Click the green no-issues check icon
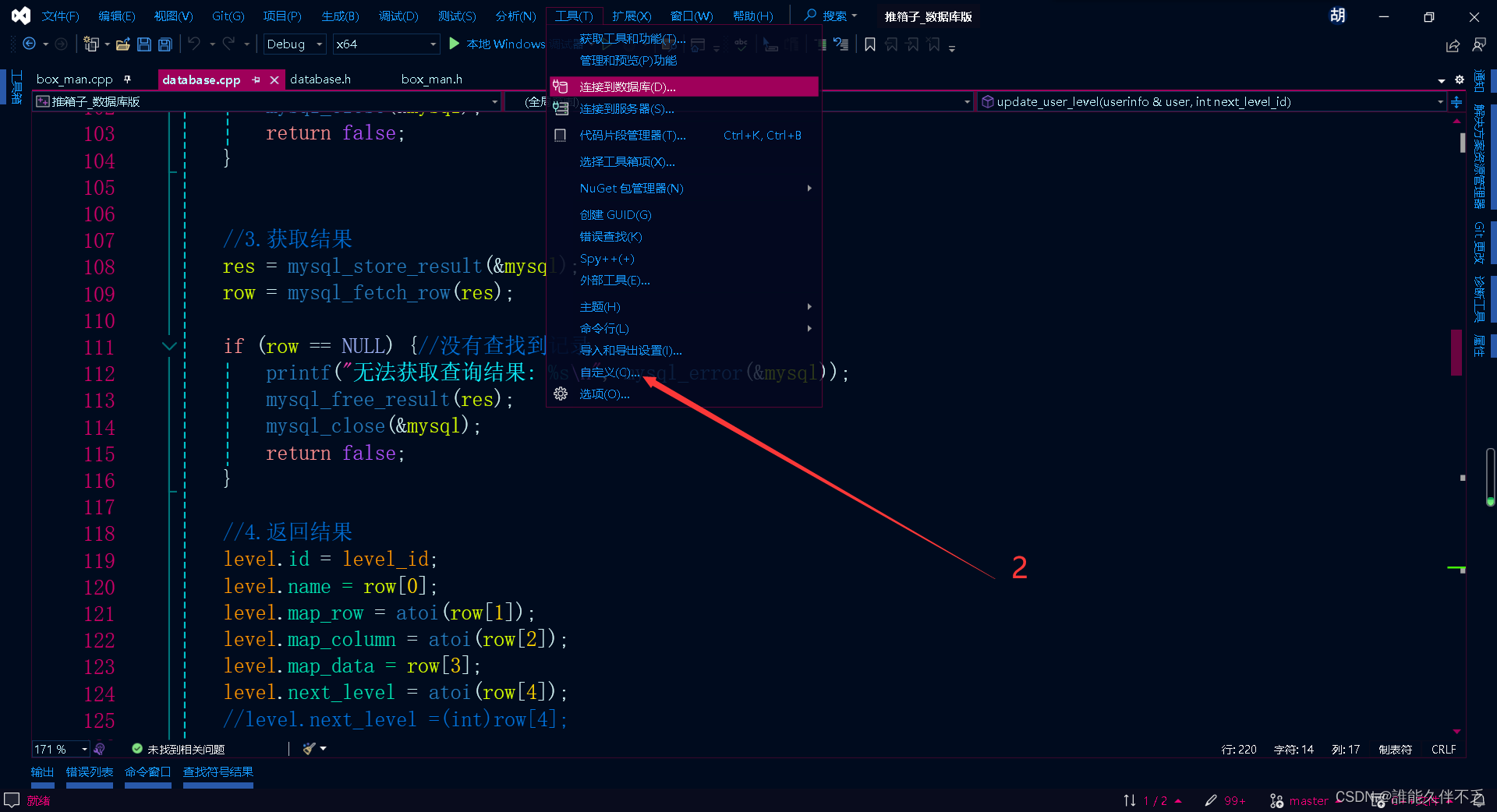This screenshot has height=812, width=1497. [x=137, y=749]
